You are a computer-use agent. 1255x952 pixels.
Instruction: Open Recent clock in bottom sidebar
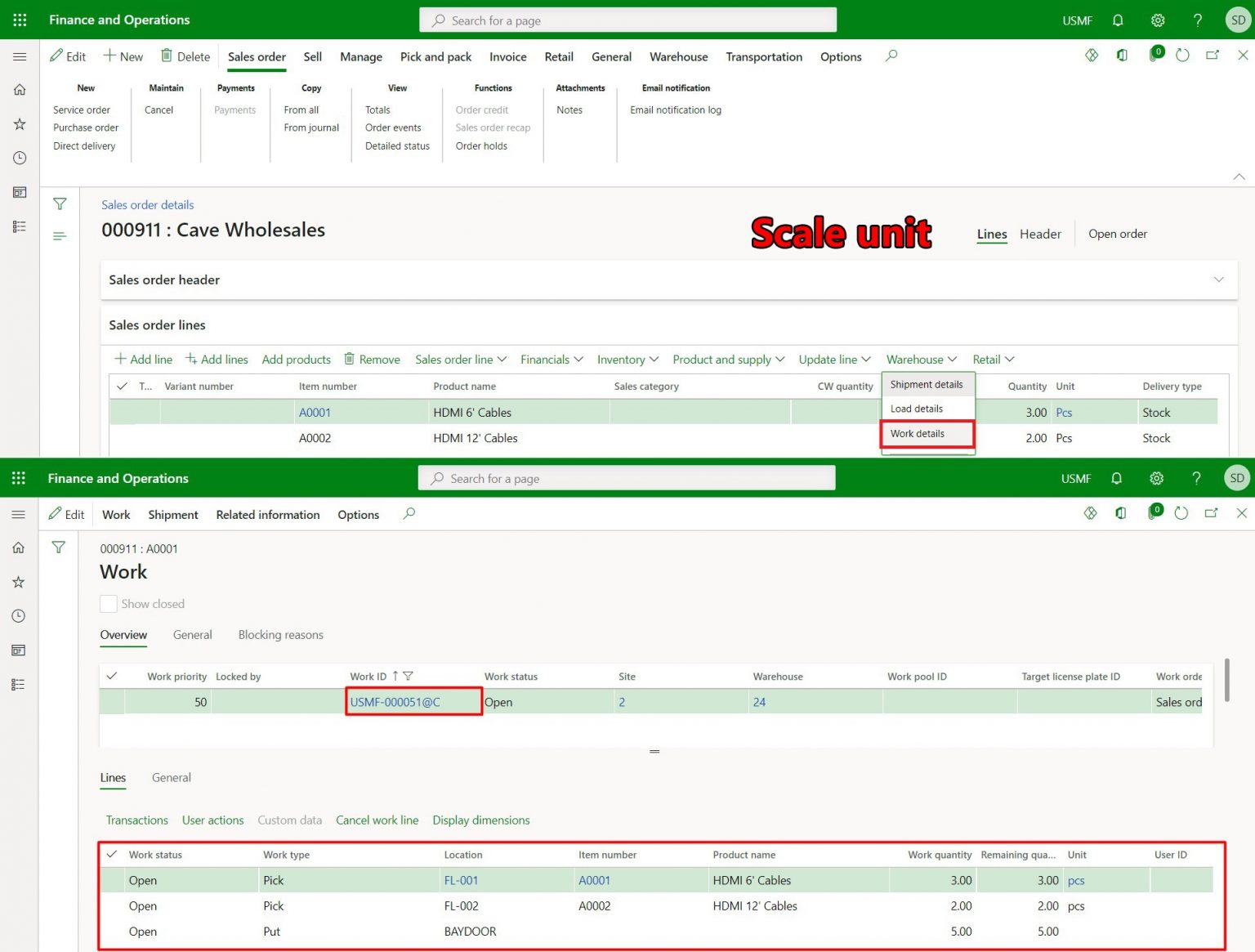pos(18,616)
